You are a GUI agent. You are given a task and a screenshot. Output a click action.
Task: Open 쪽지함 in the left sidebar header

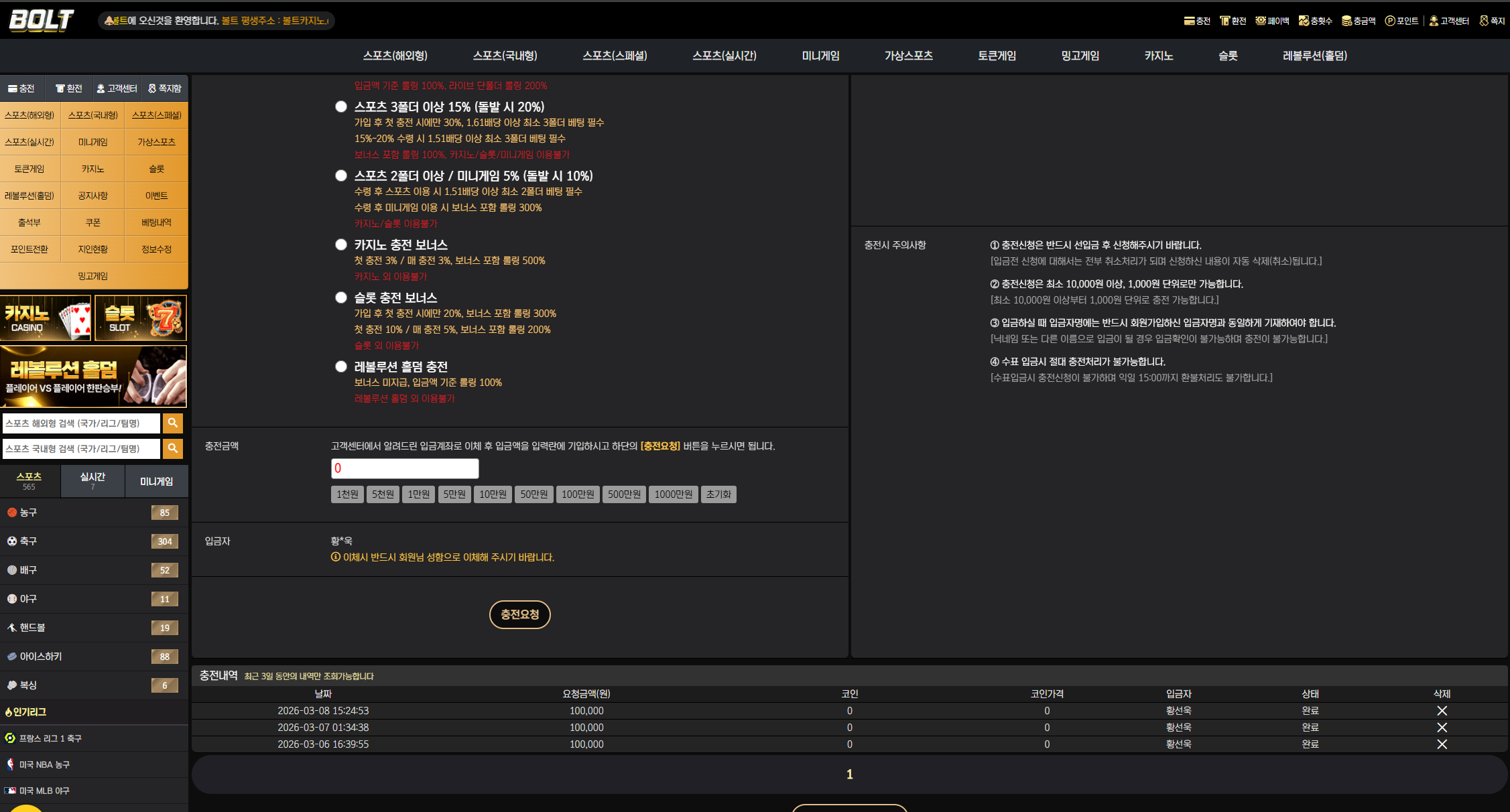click(x=165, y=88)
